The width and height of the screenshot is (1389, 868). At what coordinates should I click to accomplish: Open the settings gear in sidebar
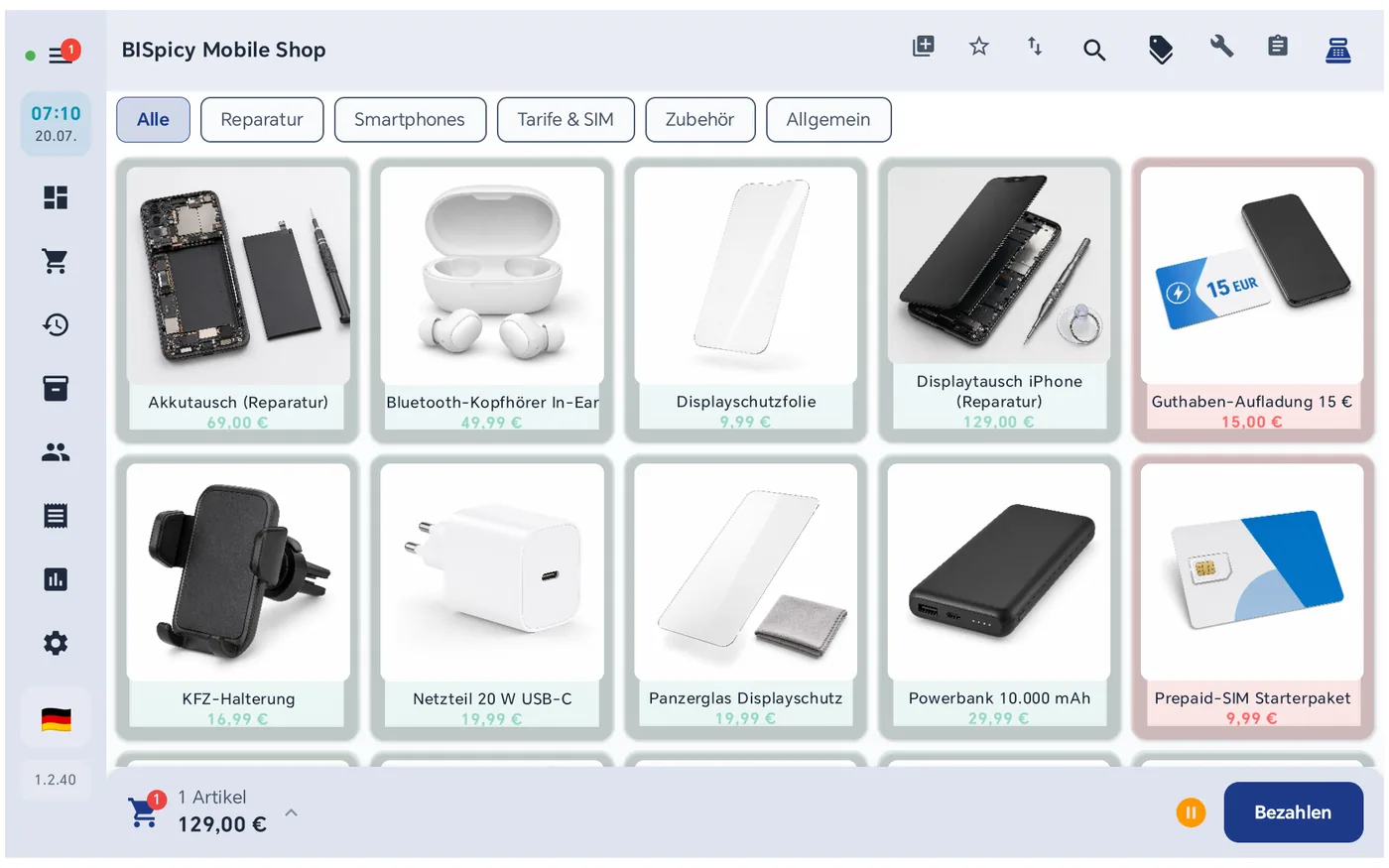(x=56, y=643)
